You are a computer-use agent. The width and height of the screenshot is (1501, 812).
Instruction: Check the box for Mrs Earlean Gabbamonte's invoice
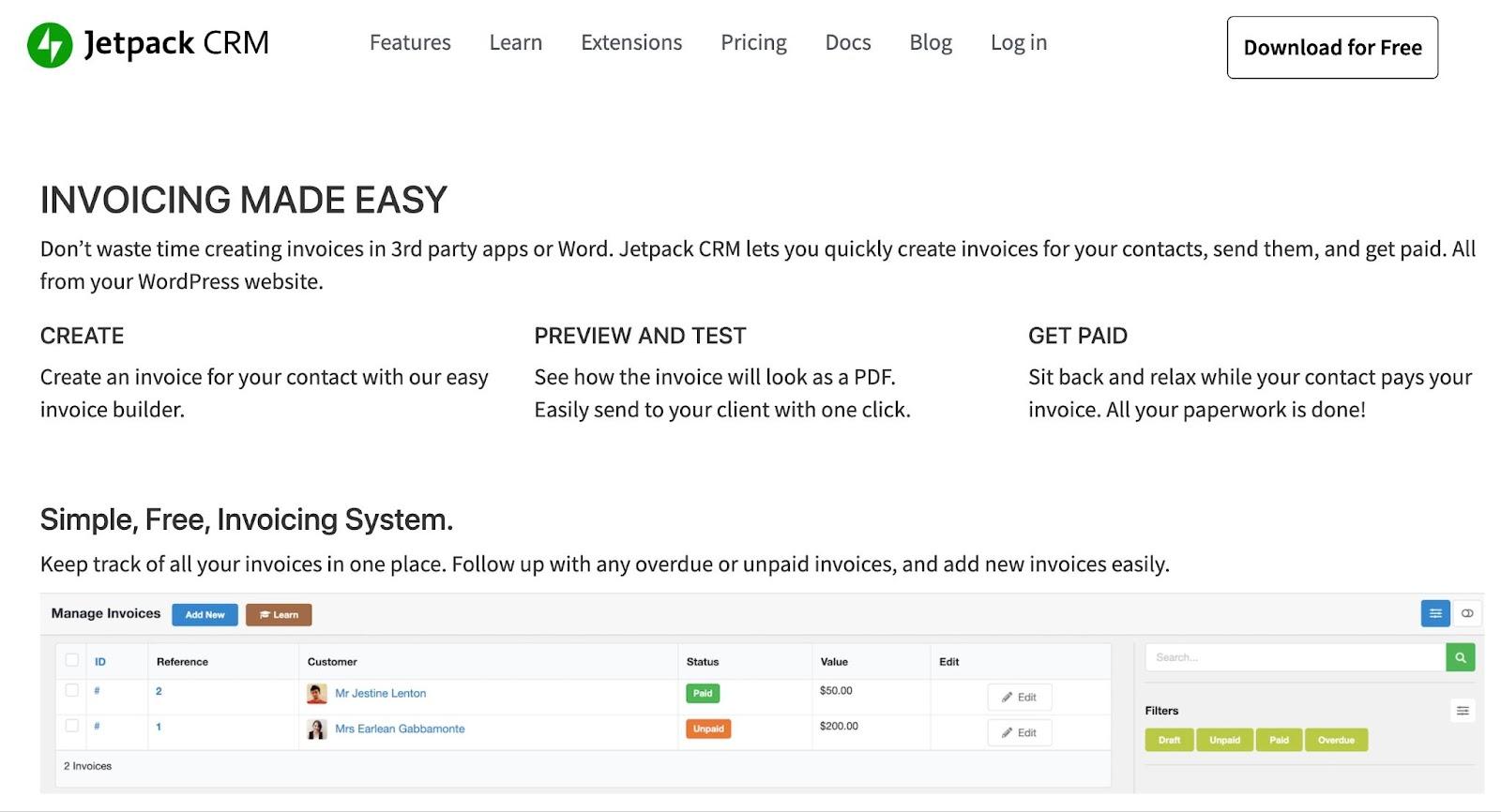72,726
